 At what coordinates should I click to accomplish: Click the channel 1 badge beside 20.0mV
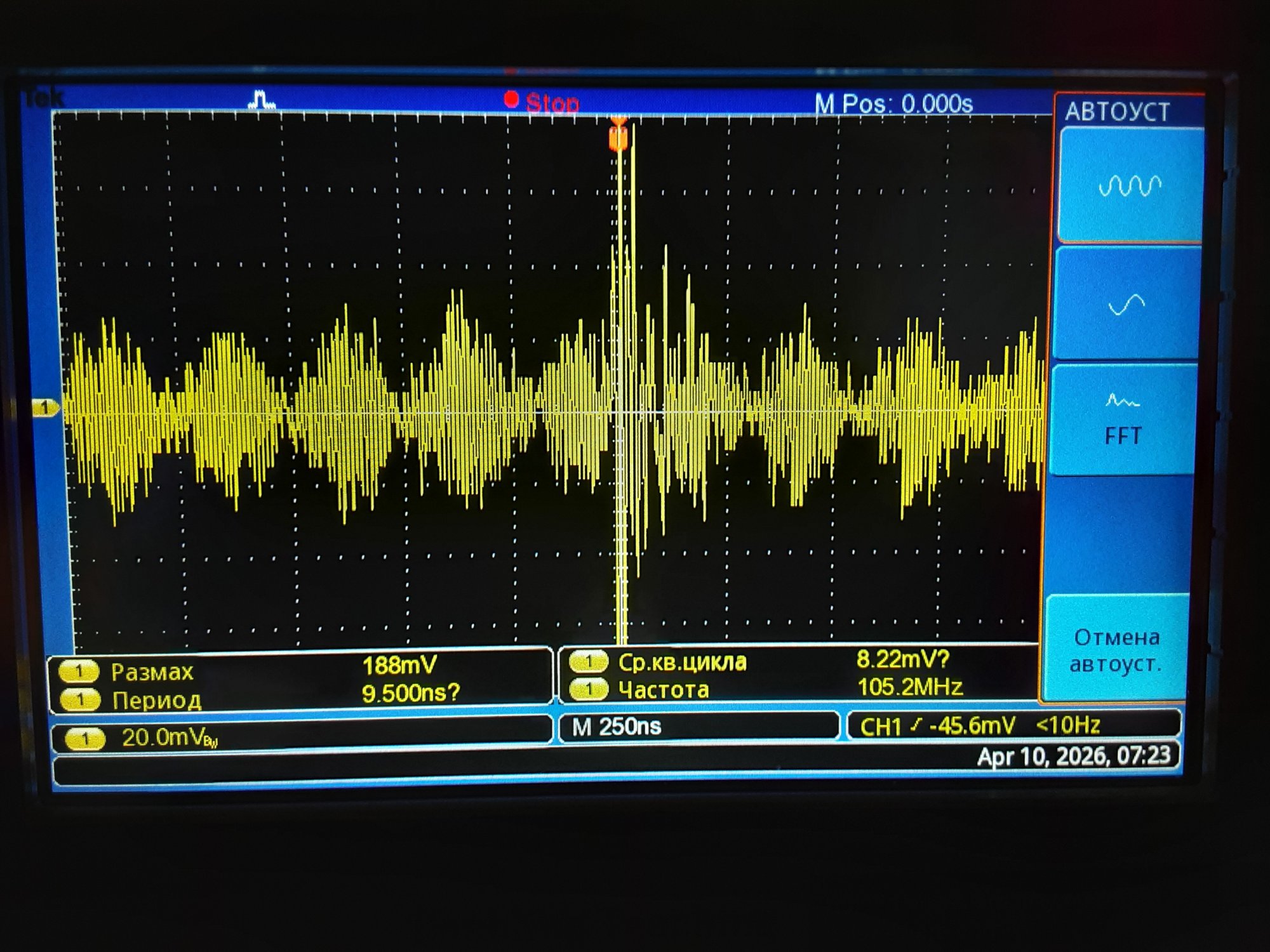(x=85, y=739)
